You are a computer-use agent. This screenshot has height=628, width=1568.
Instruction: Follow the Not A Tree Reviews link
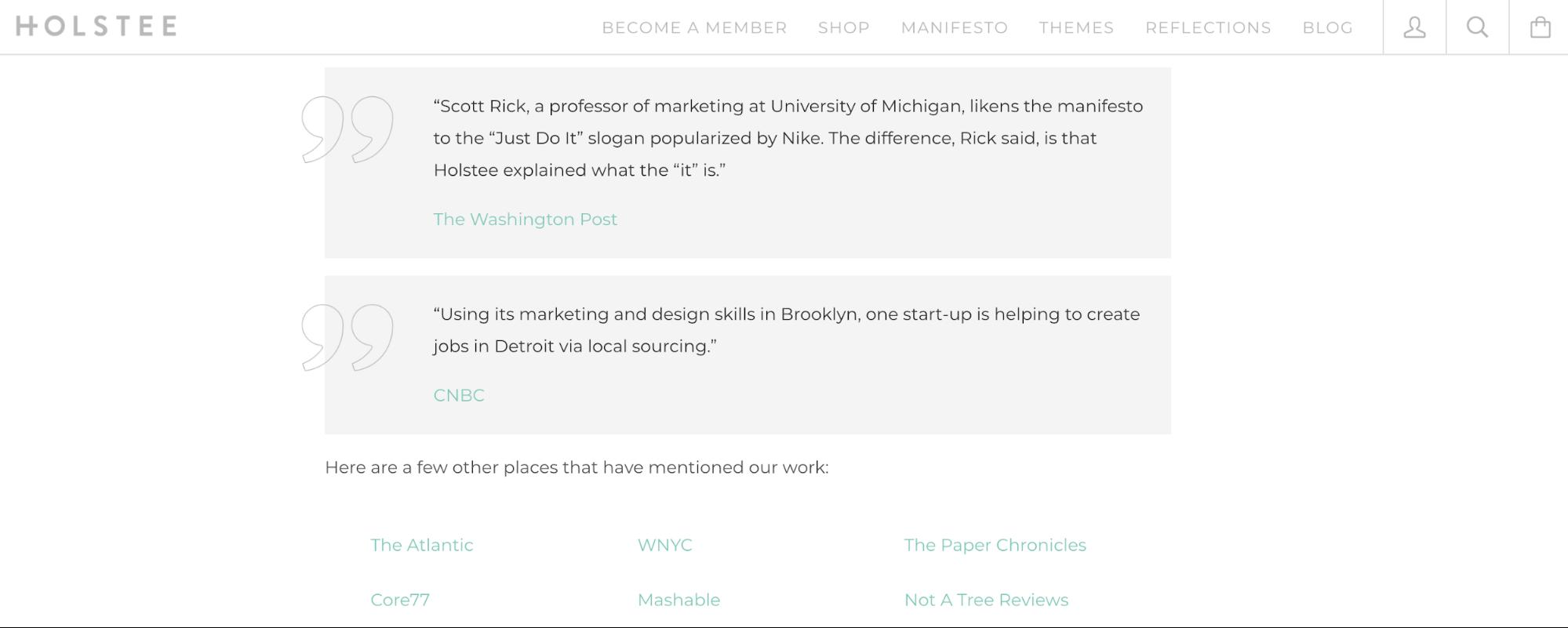tap(986, 600)
